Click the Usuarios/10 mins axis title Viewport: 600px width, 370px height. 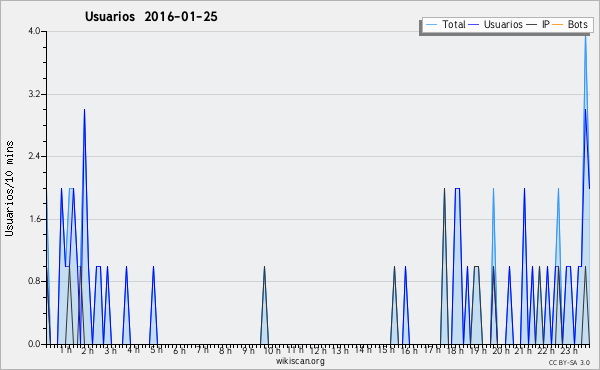coord(9,188)
